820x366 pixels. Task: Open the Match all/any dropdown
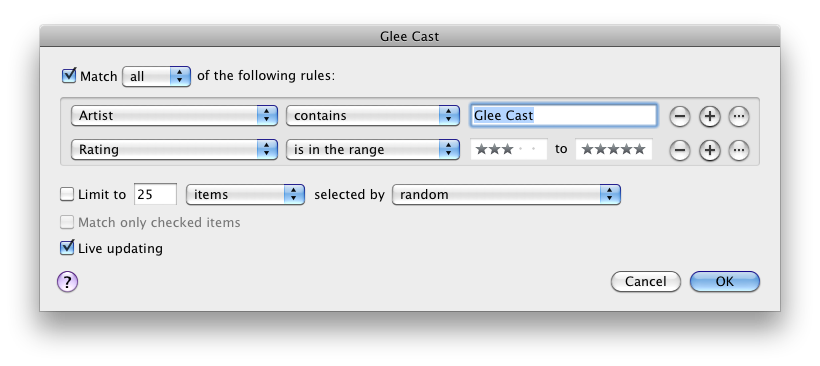[x=156, y=76]
